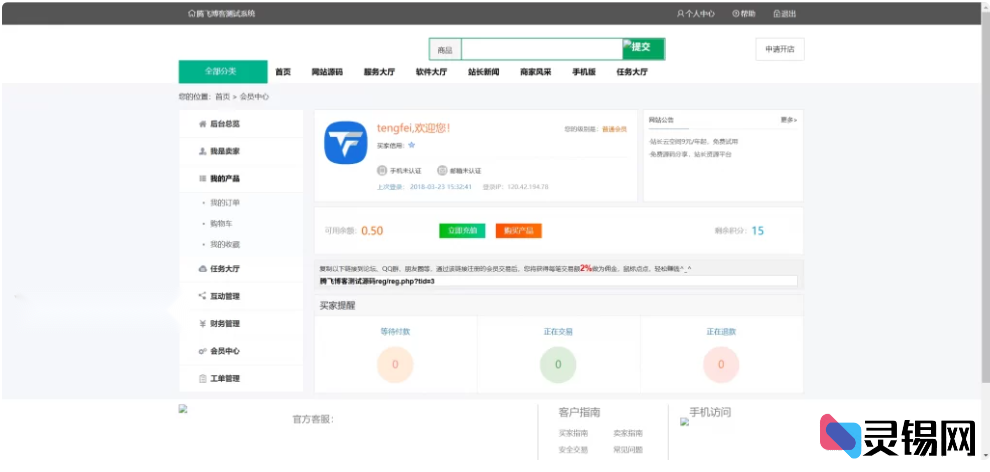Click the 正在退款 link
Viewport: 990px width, 472px height.
pyautogui.click(x=721, y=331)
